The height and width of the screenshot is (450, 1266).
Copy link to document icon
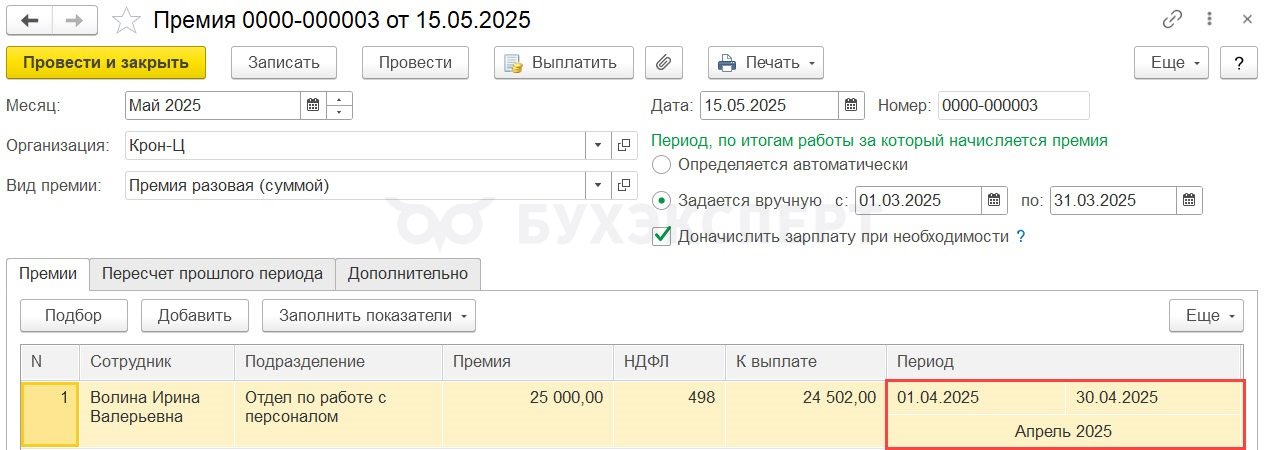pos(1172,20)
